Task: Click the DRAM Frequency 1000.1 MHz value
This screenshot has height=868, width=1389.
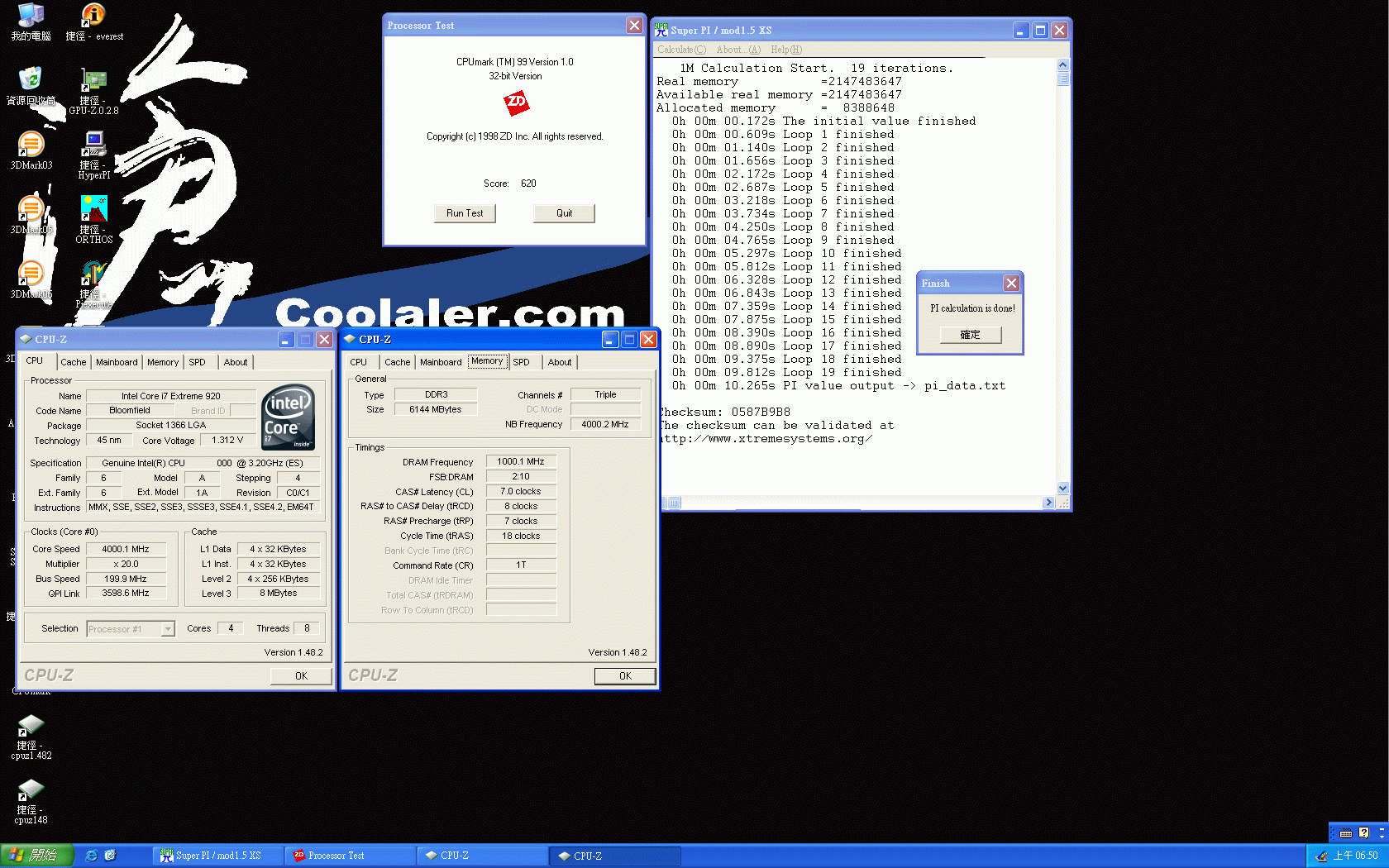Action: [x=521, y=461]
